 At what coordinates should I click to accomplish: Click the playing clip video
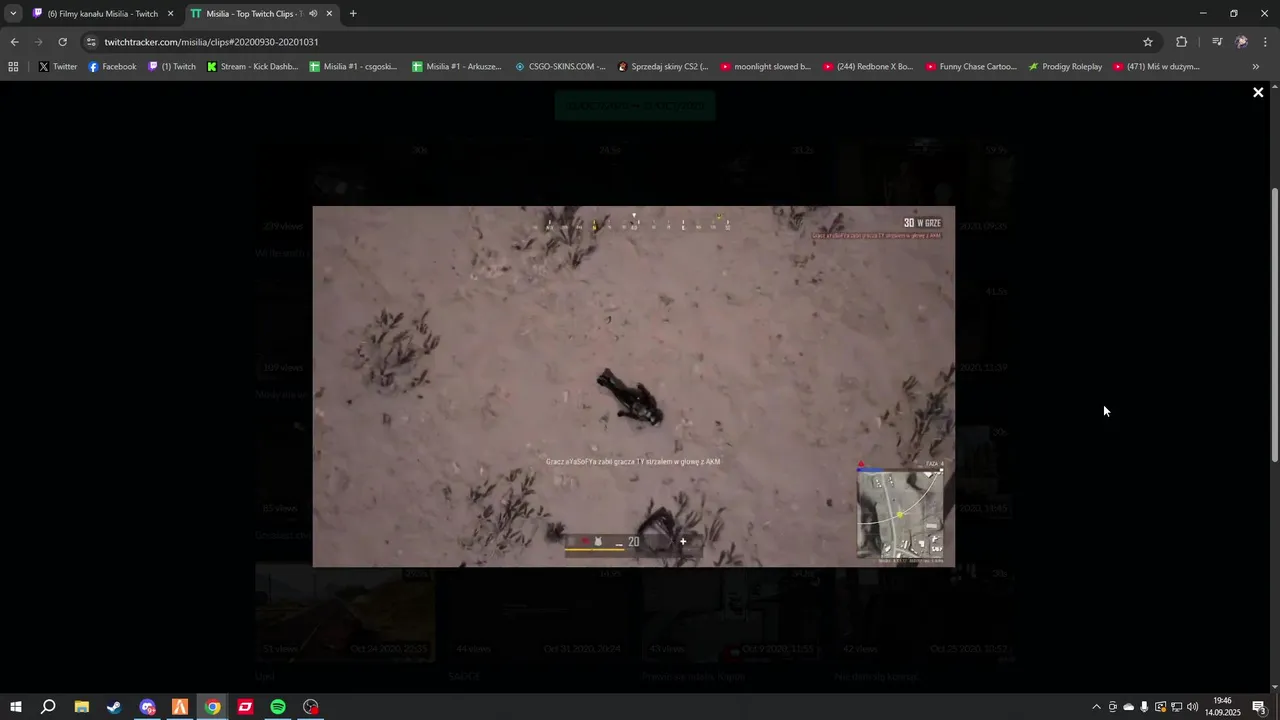pyautogui.click(x=634, y=387)
